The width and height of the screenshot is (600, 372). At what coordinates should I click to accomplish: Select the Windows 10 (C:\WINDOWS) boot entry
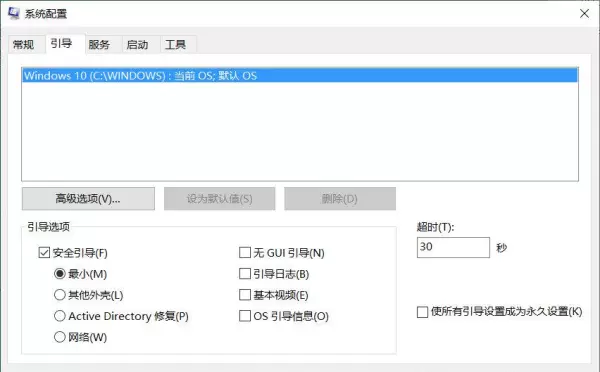(300, 75)
